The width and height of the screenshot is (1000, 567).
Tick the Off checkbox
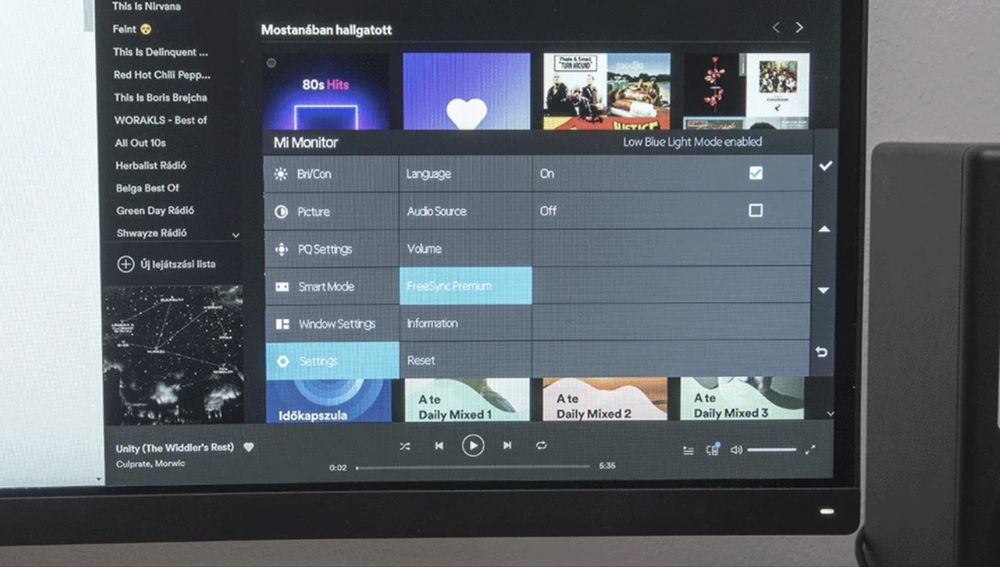pos(756,210)
